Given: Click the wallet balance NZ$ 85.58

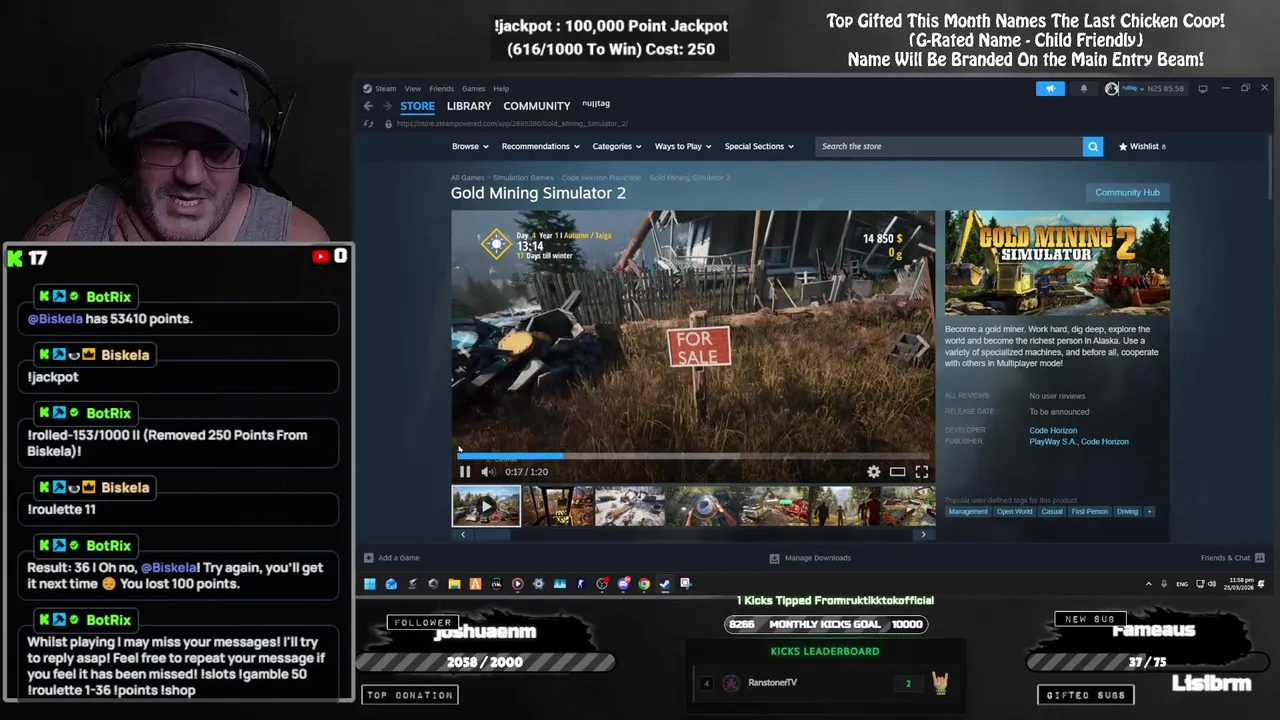Looking at the screenshot, I should click(1165, 88).
